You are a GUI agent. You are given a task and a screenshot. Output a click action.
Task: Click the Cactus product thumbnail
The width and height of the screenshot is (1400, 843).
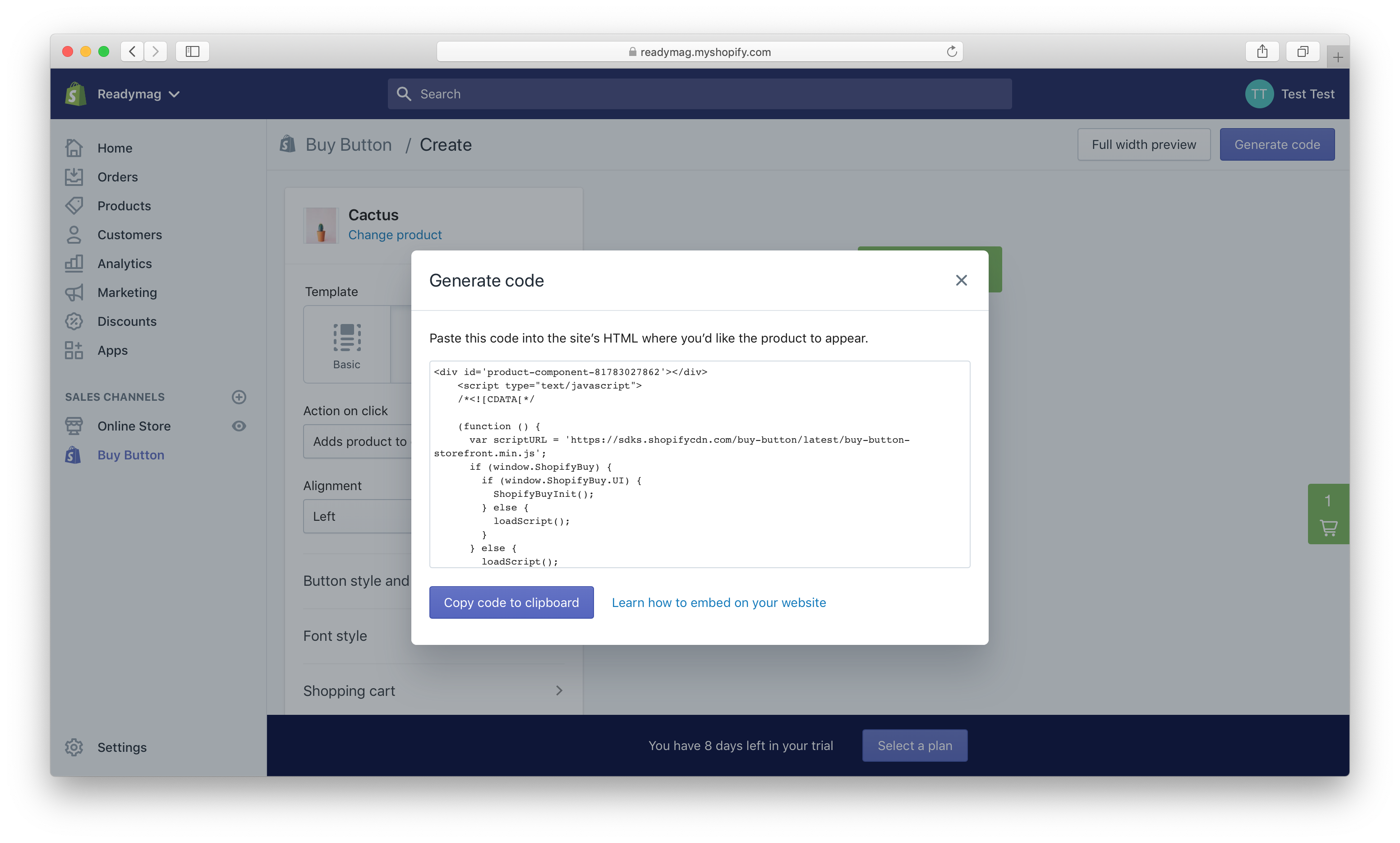click(x=321, y=226)
